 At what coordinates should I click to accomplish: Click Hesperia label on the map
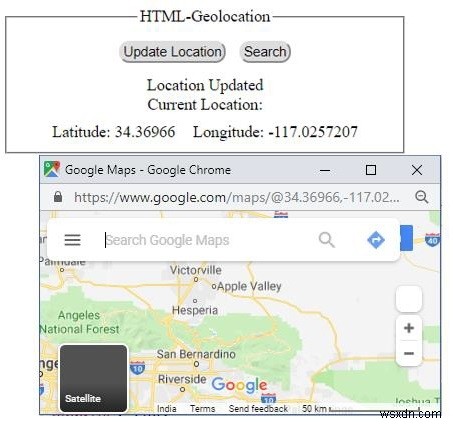pyautogui.click(x=195, y=311)
